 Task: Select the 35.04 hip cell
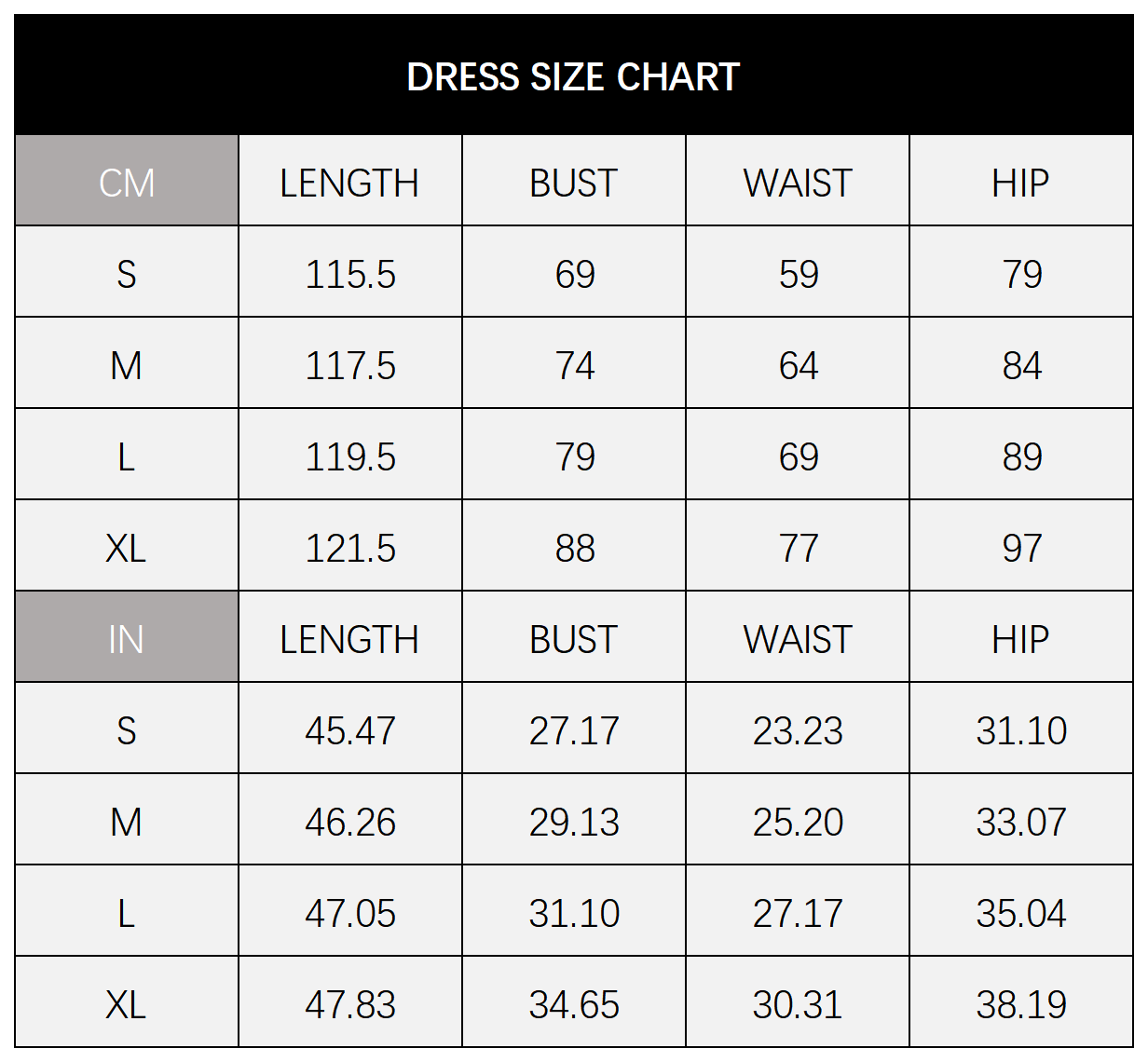(x=1021, y=913)
